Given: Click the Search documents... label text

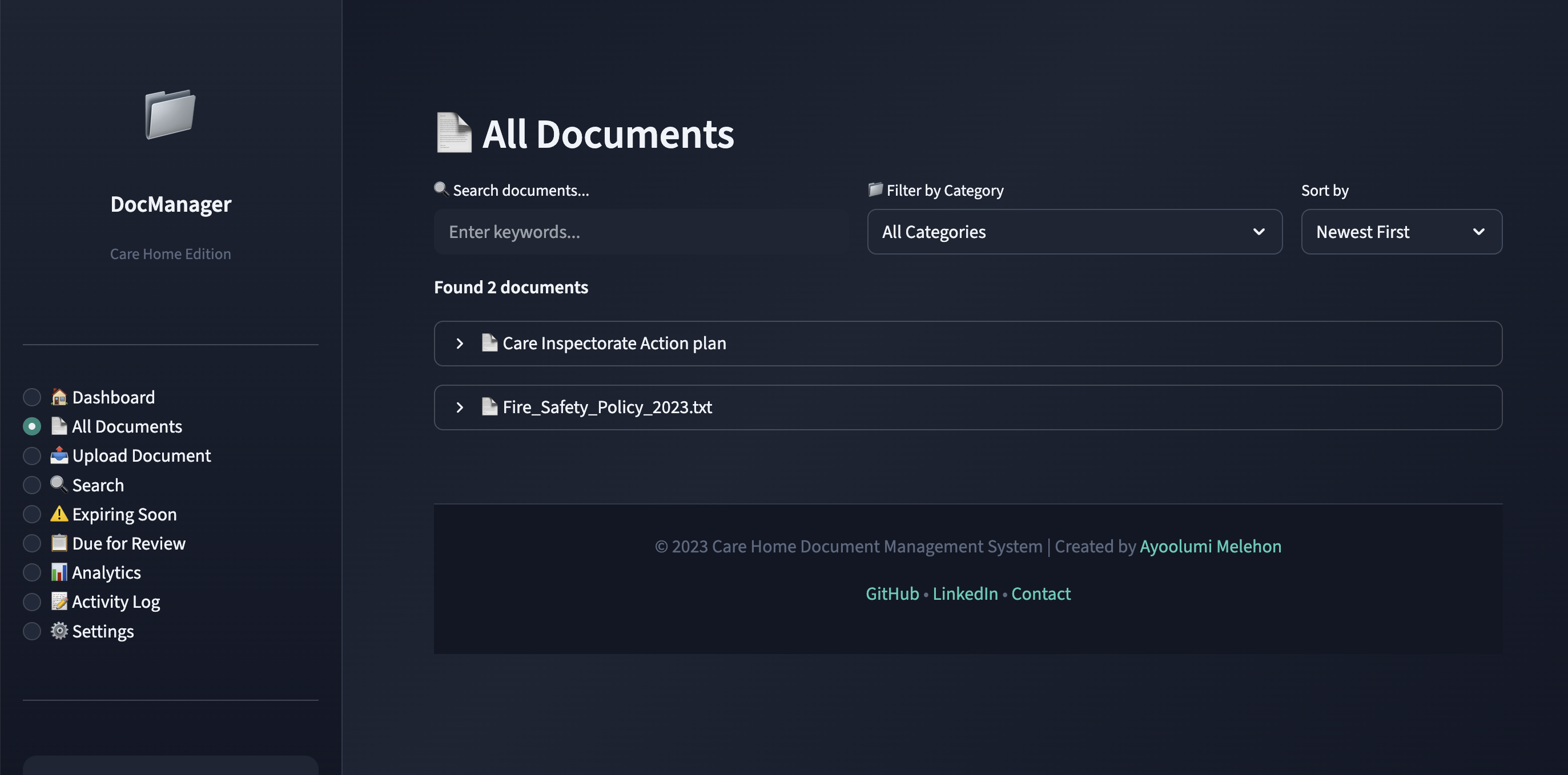Looking at the screenshot, I should tap(521, 191).
